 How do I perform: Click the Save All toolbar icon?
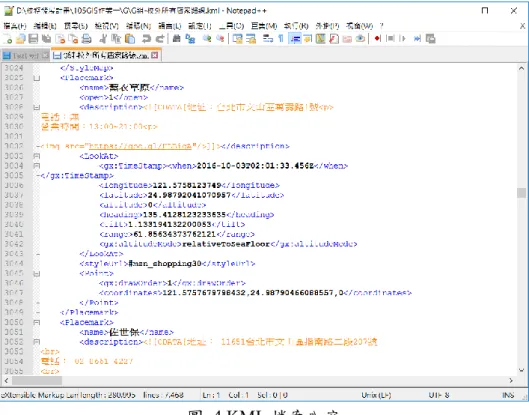point(47,39)
